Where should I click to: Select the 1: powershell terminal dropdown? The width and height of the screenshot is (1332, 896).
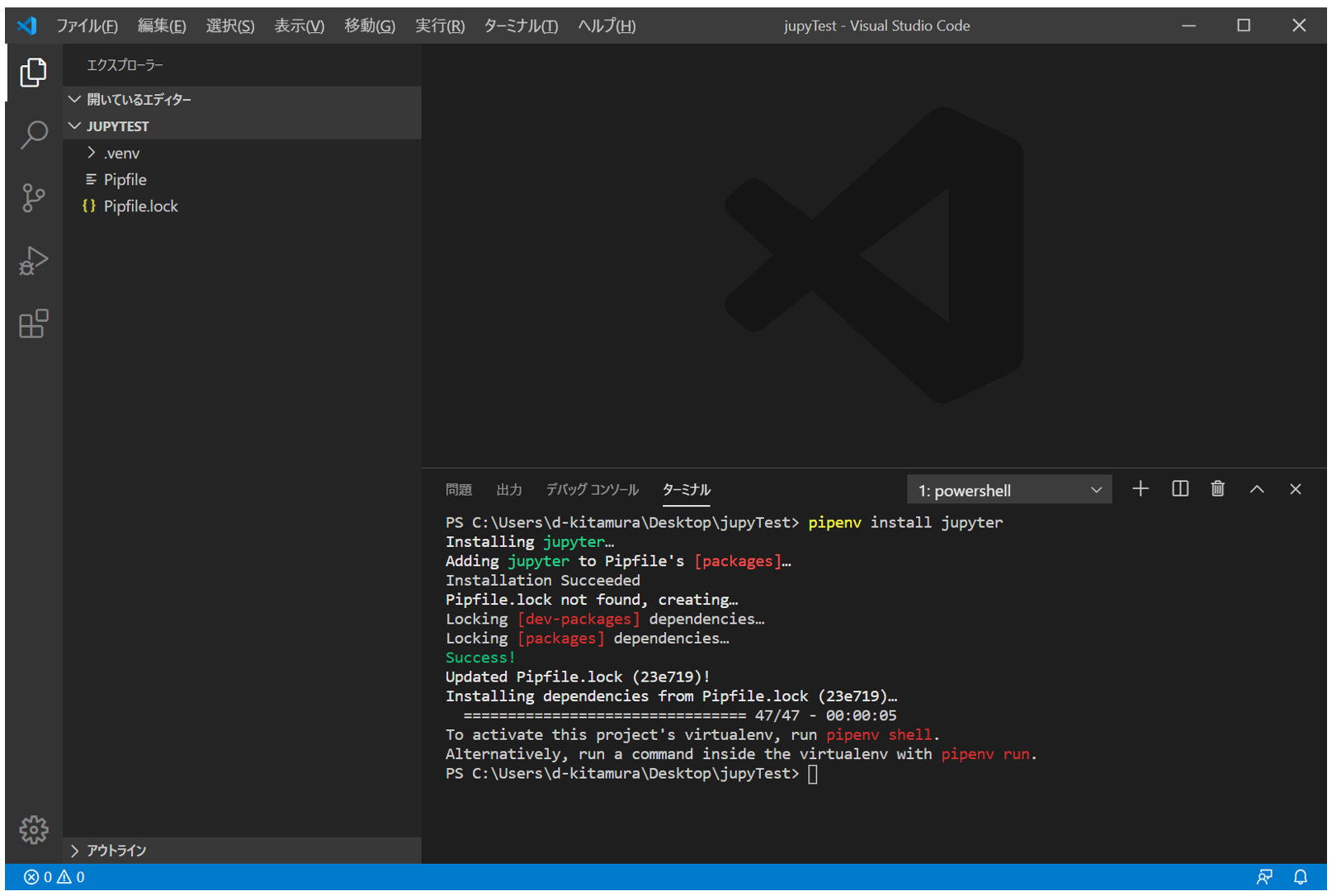(1009, 490)
